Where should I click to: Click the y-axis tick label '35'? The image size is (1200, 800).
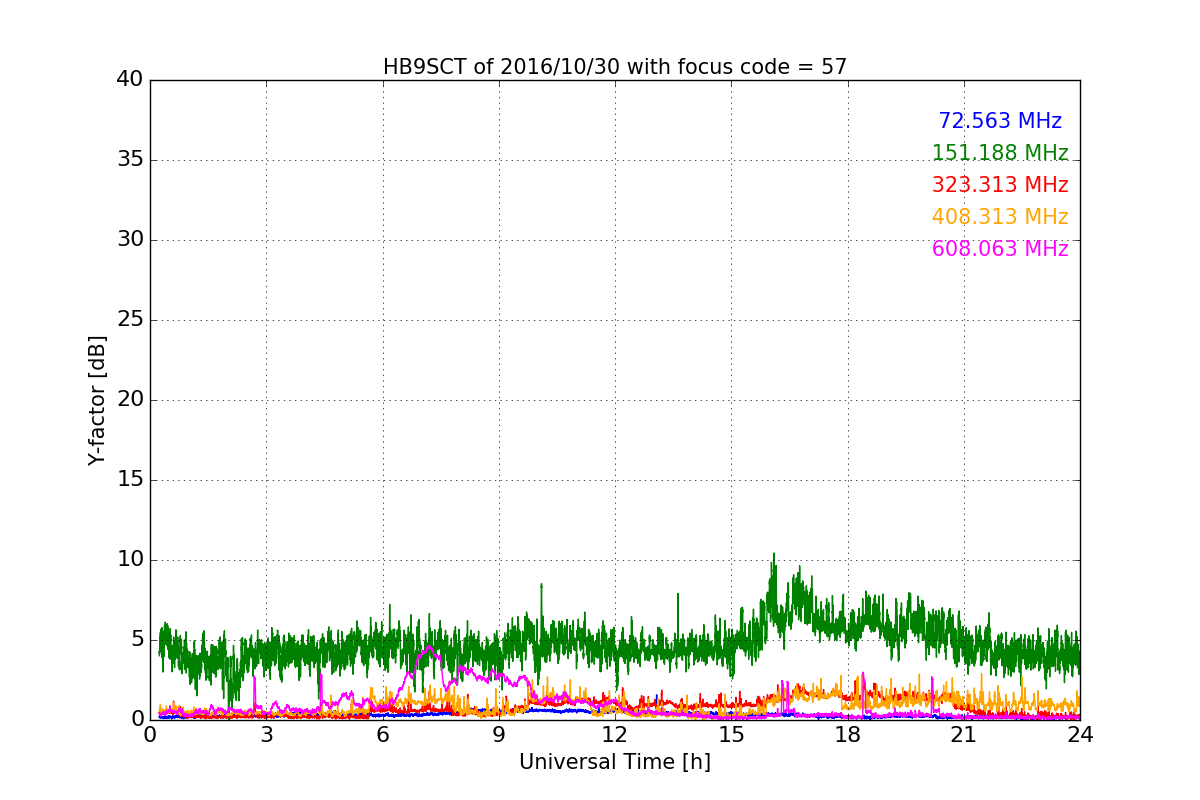pyautogui.click(x=130, y=160)
